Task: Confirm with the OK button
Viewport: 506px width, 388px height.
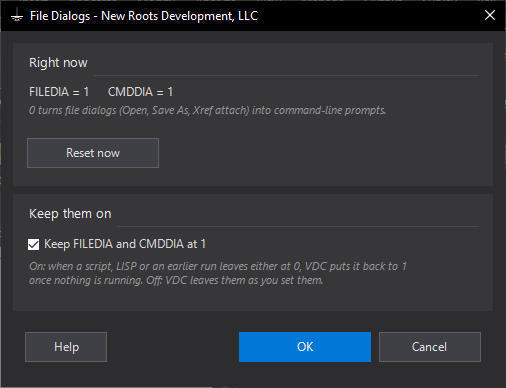Action: (x=305, y=347)
